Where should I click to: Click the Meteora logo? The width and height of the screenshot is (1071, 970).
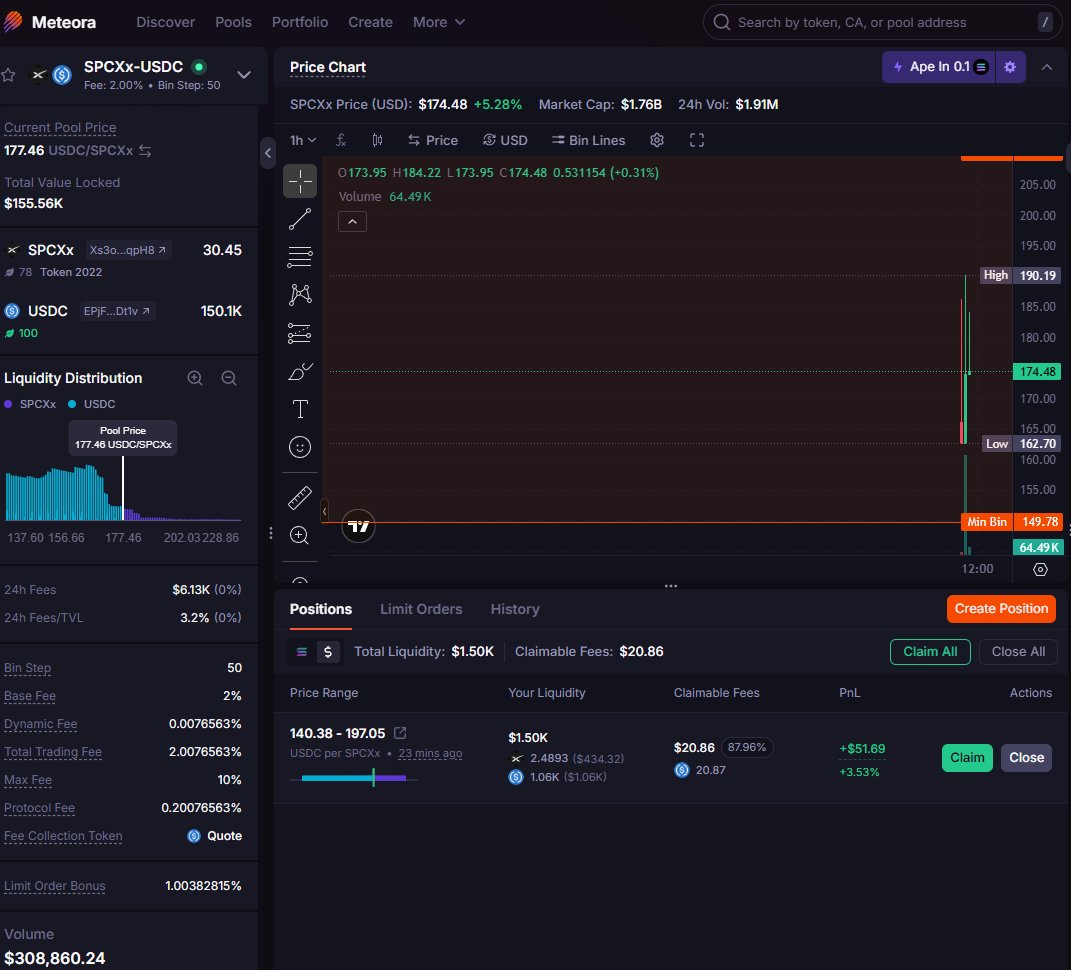(x=51, y=22)
